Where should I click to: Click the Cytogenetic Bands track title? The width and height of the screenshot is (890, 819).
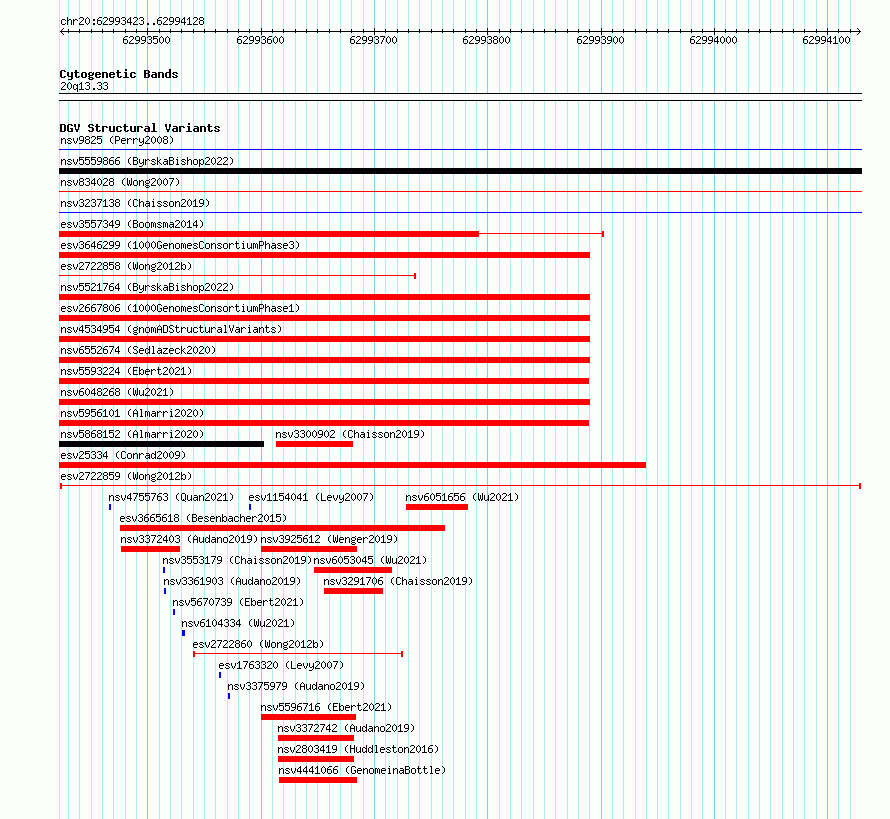pyautogui.click(x=119, y=74)
